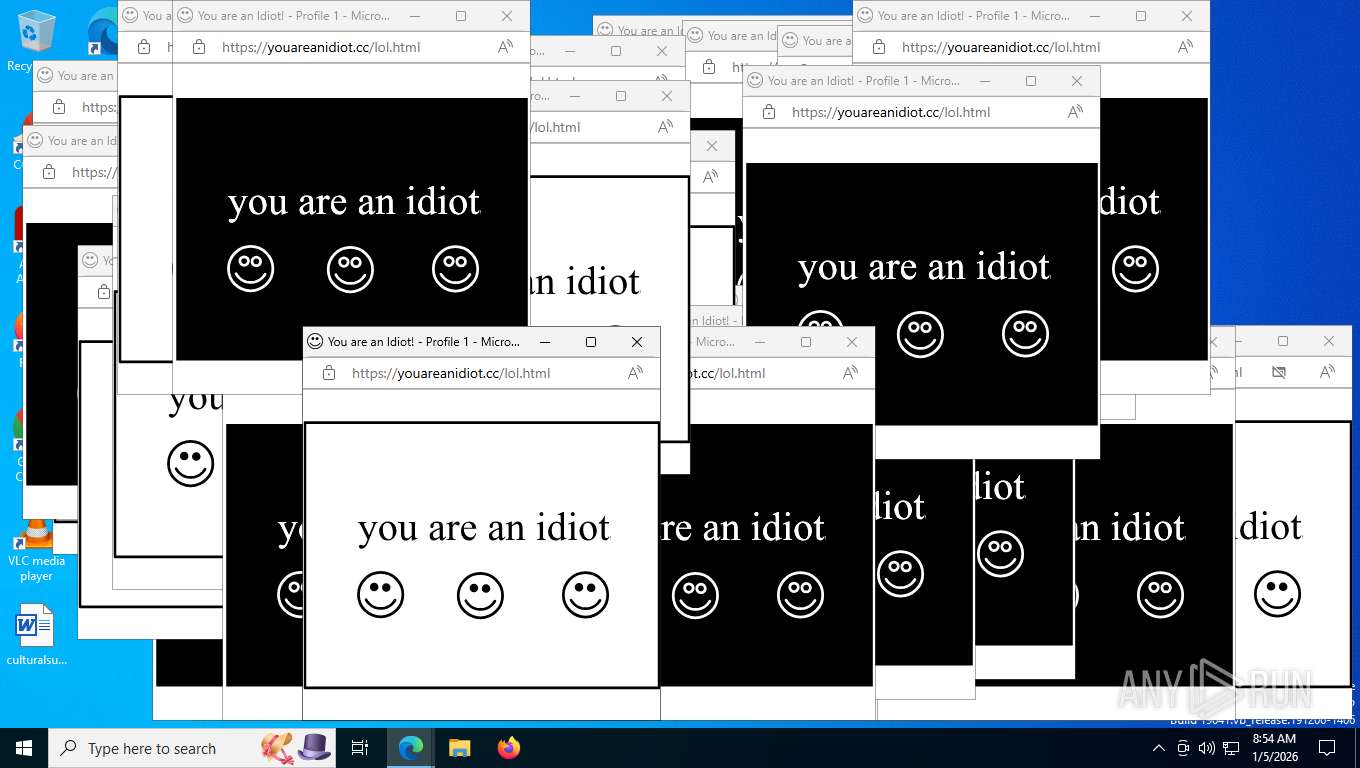Image resolution: width=1360 pixels, height=768 pixels.
Task: Click the Edge icon on the taskbar
Action: tap(410, 748)
